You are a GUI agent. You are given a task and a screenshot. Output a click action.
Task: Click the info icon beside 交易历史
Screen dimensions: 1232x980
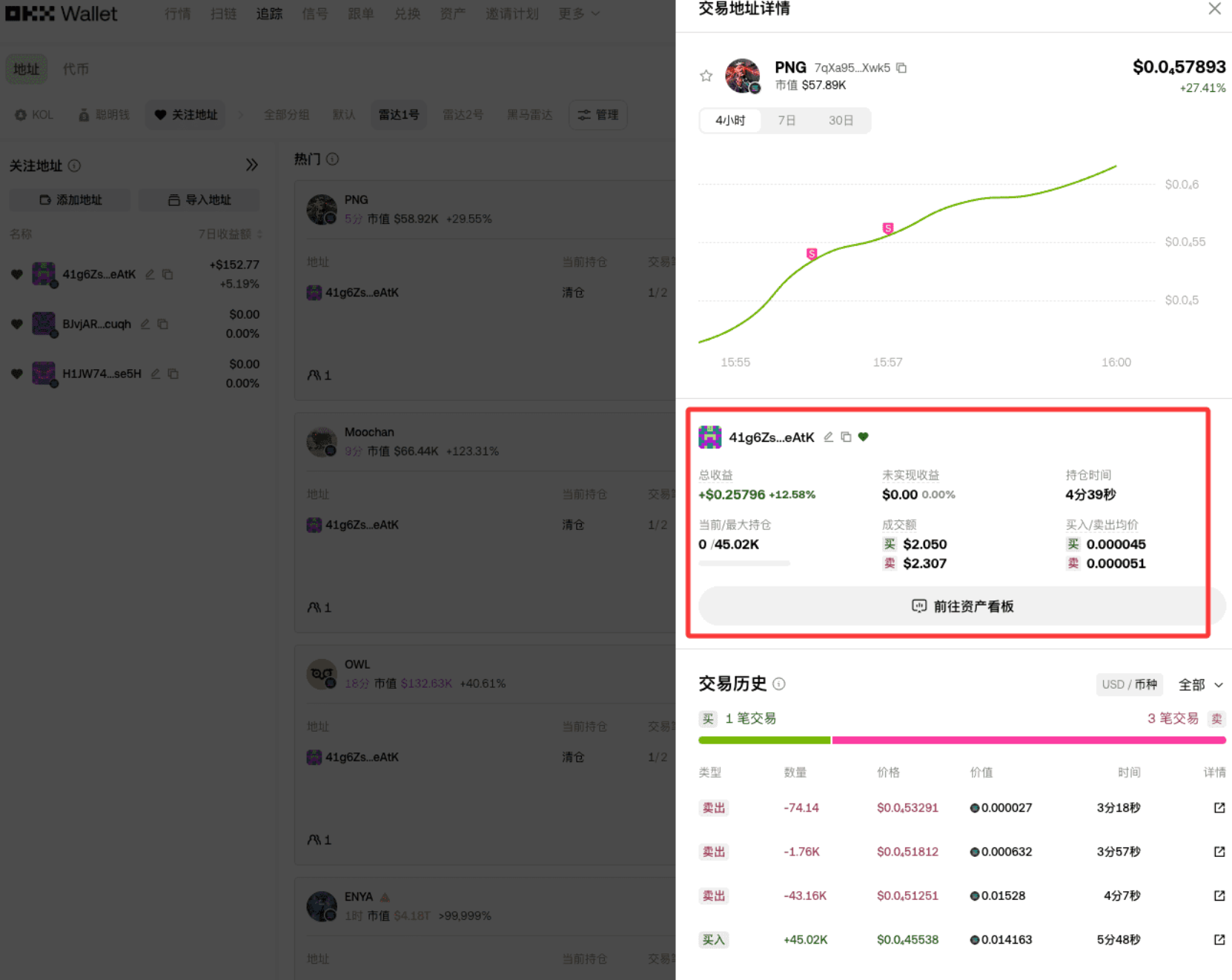(779, 683)
